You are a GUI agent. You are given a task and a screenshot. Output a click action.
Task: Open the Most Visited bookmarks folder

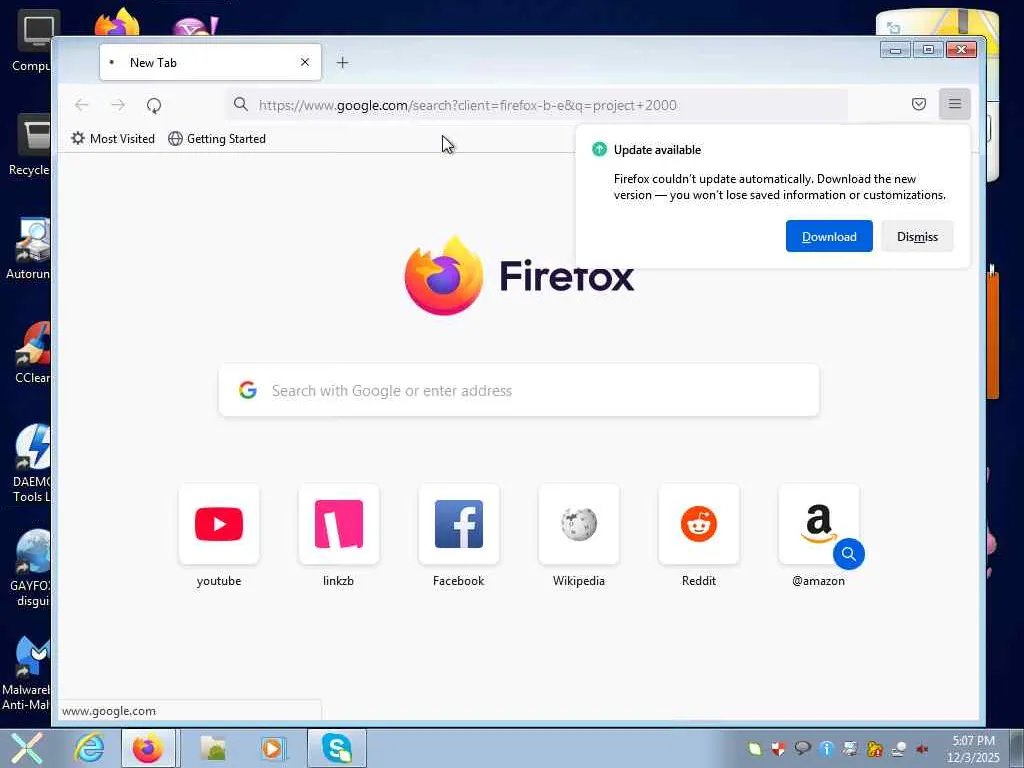tap(113, 138)
